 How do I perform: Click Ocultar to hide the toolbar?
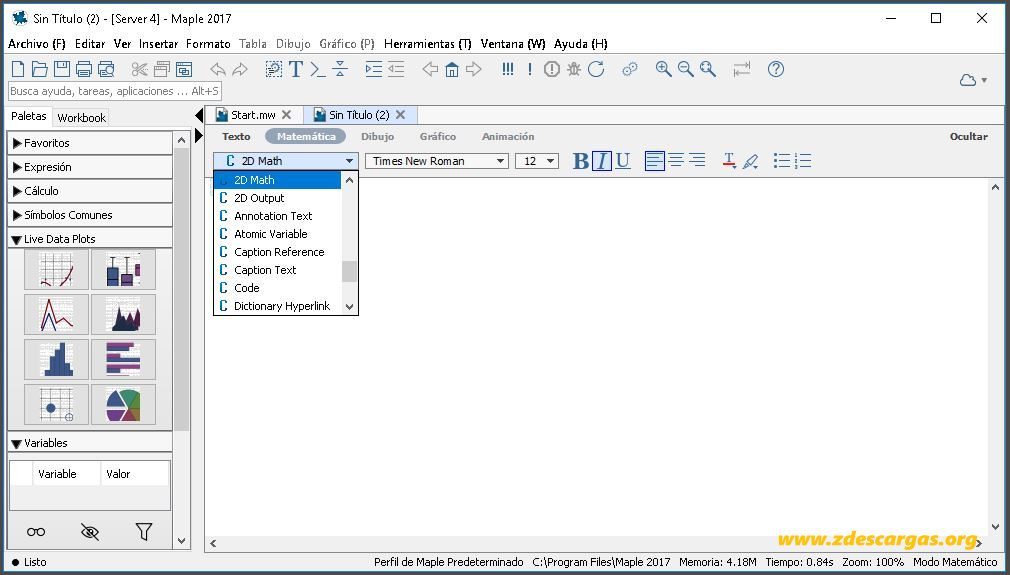[x=968, y=137]
